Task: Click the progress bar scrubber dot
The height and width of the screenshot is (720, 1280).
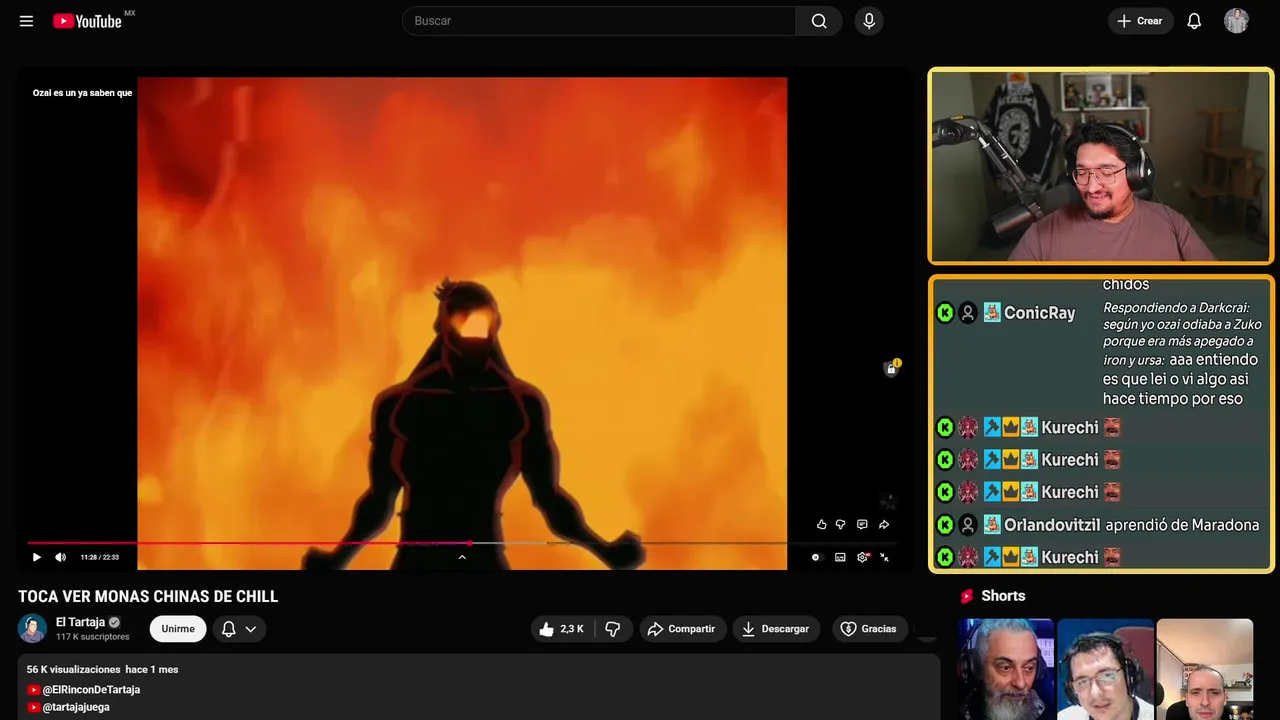Action: coord(469,543)
